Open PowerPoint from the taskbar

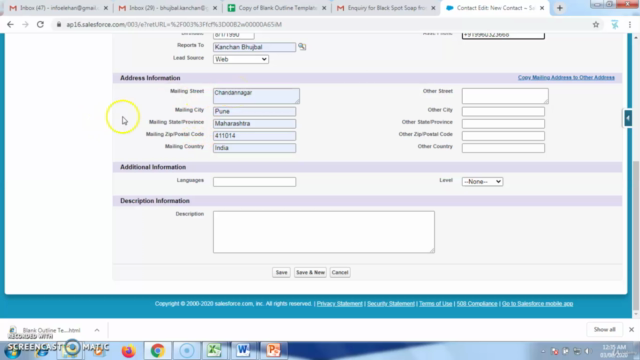[273, 350]
